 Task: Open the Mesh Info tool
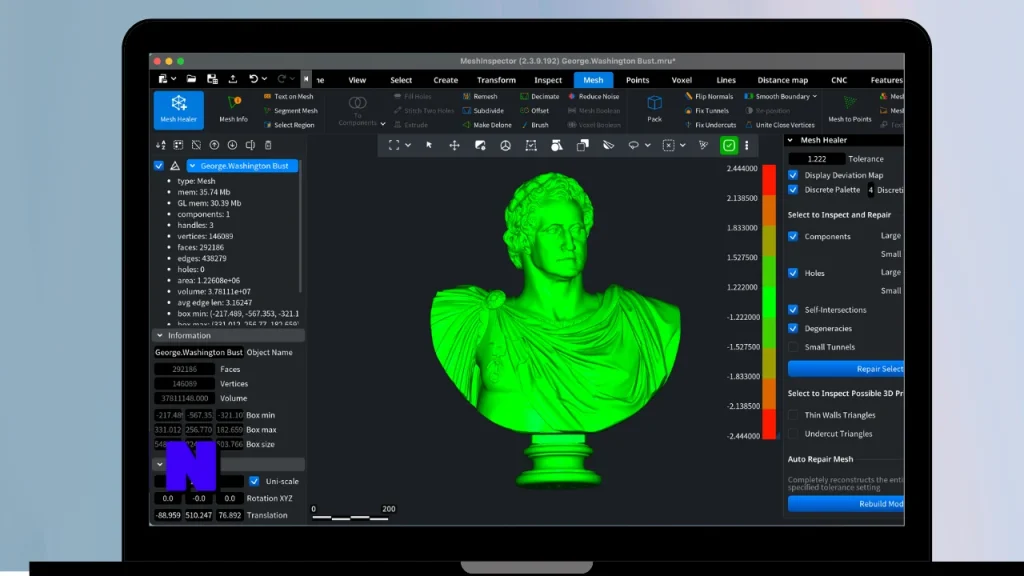[x=233, y=109]
